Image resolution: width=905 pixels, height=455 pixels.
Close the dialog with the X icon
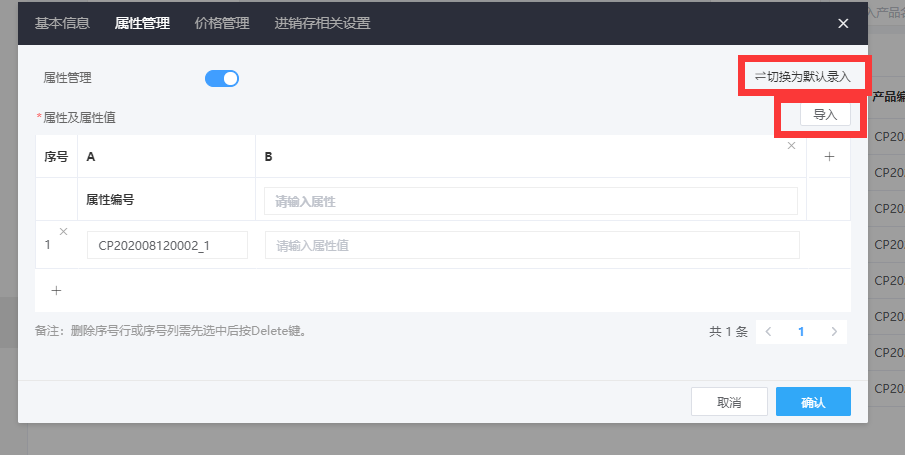(x=843, y=24)
